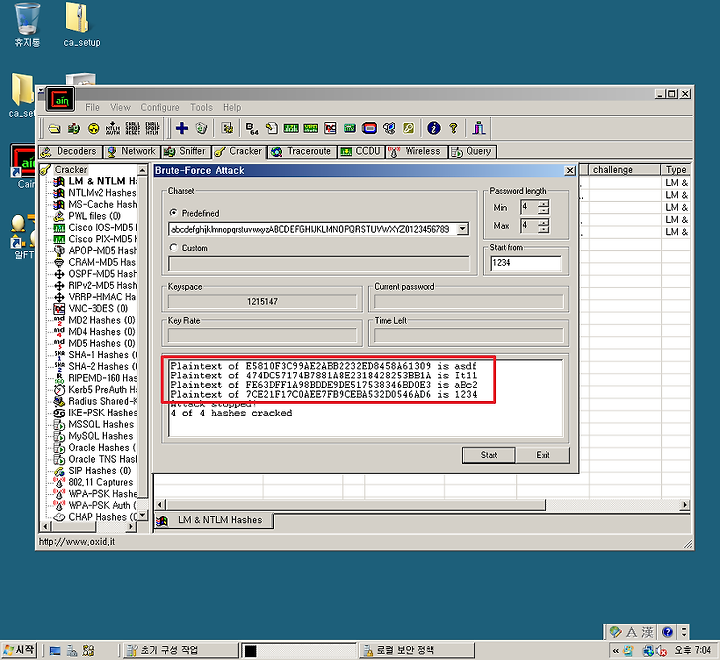Click the blue round info About icon

(433, 128)
